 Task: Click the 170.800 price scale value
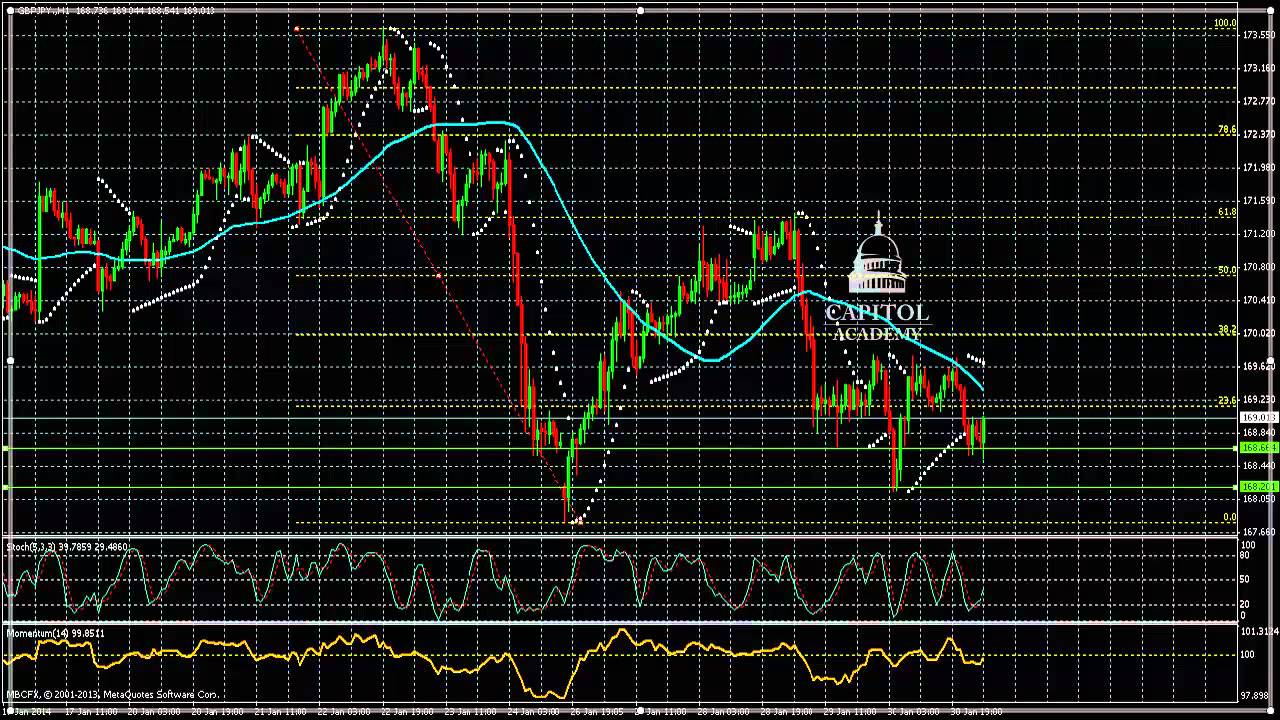coord(1258,267)
